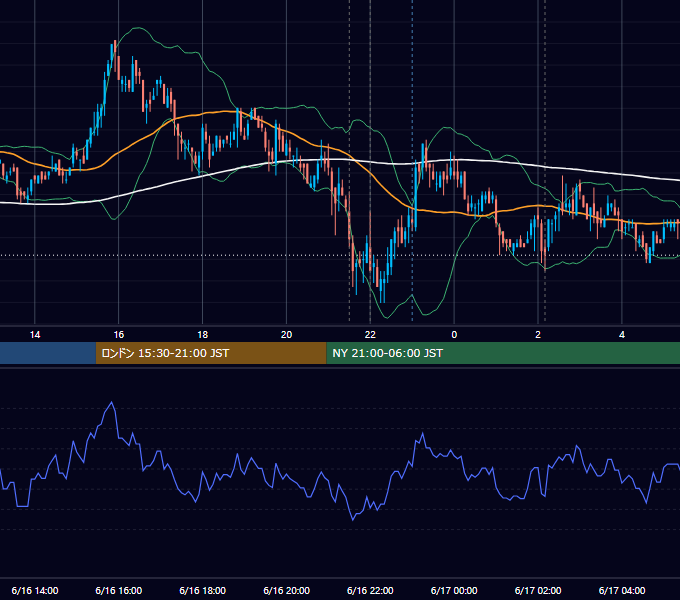This screenshot has width=680, height=600.
Task: Click the 6/16 20:00 label on indicator axis
Action: (x=286, y=590)
